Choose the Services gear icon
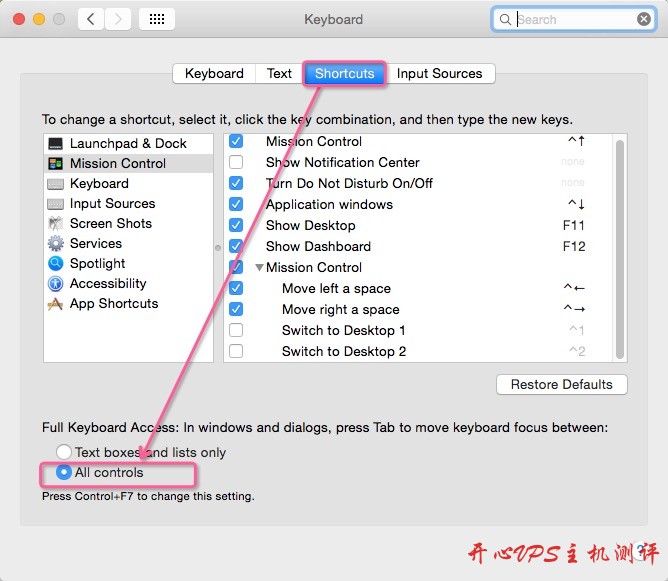 coord(55,244)
